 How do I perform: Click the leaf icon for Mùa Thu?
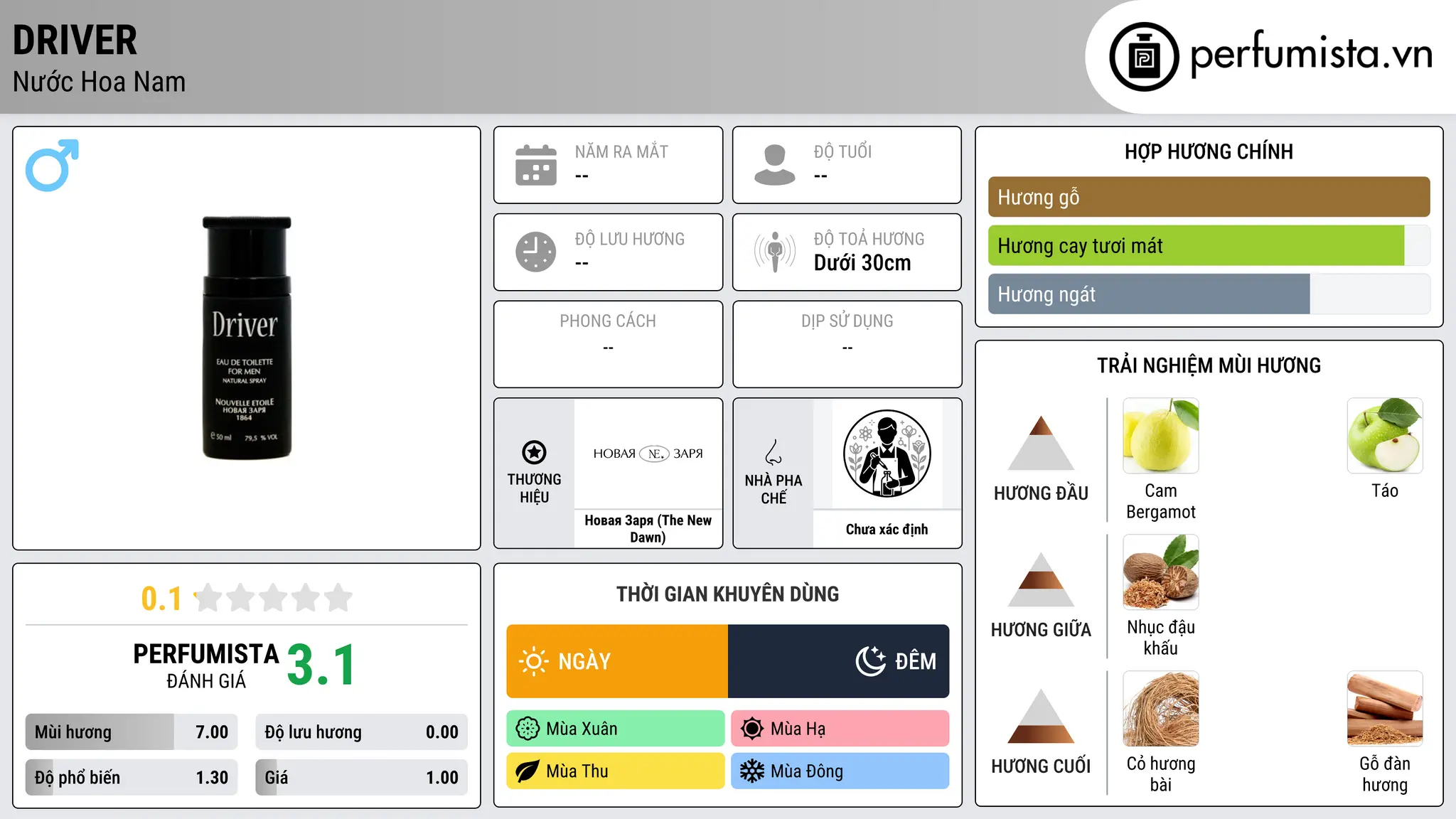[x=528, y=771]
